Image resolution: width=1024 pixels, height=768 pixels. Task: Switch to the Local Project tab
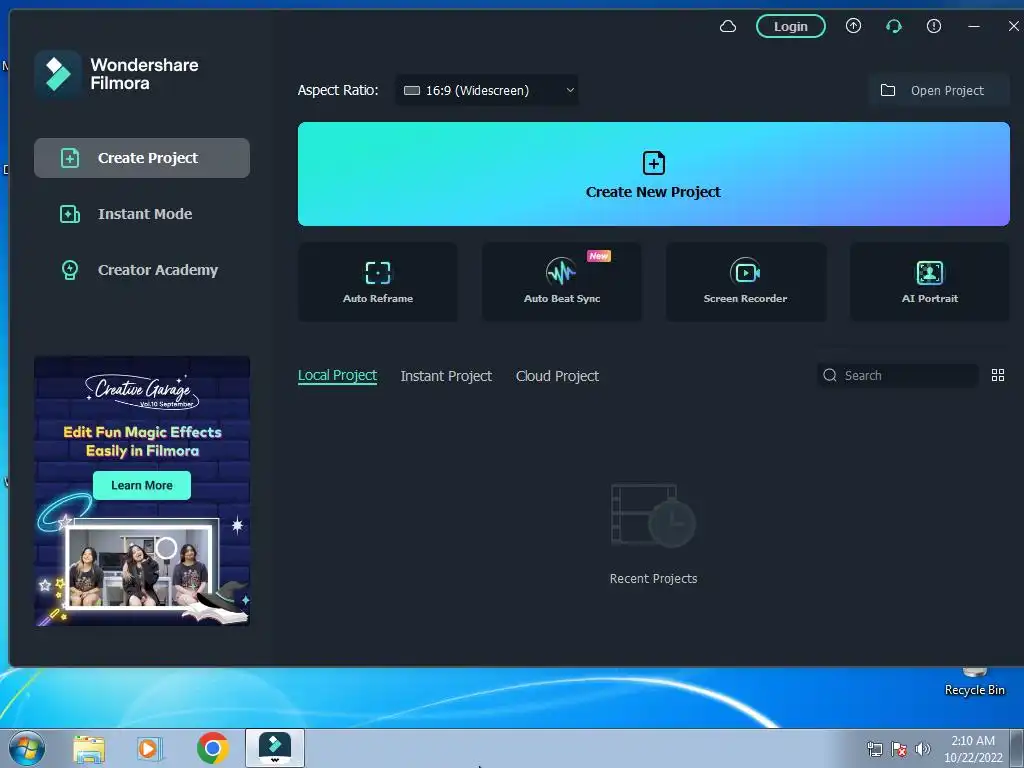coord(337,376)
